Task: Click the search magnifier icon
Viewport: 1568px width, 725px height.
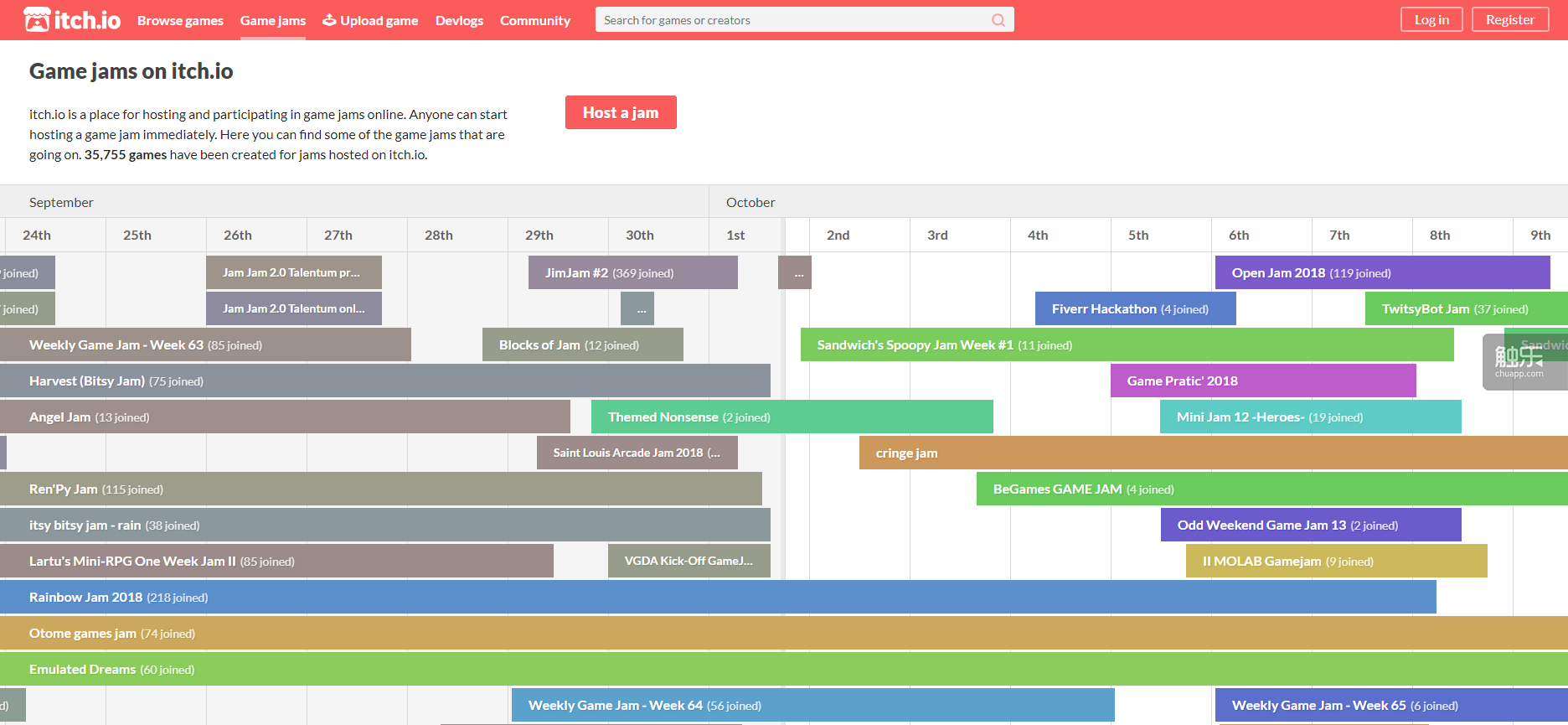Action: (x=998, y=20)
